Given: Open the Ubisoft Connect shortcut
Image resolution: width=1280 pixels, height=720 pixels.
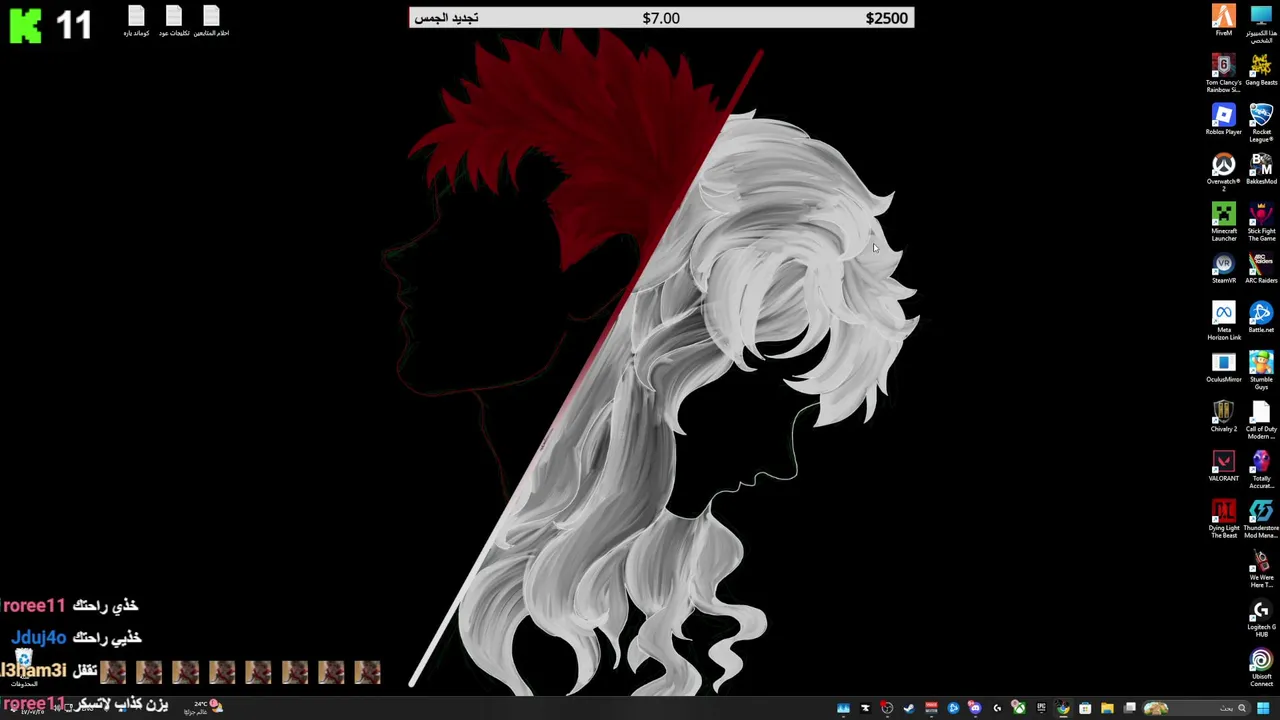Looking at the screenshot, I should pos(1261,667).
